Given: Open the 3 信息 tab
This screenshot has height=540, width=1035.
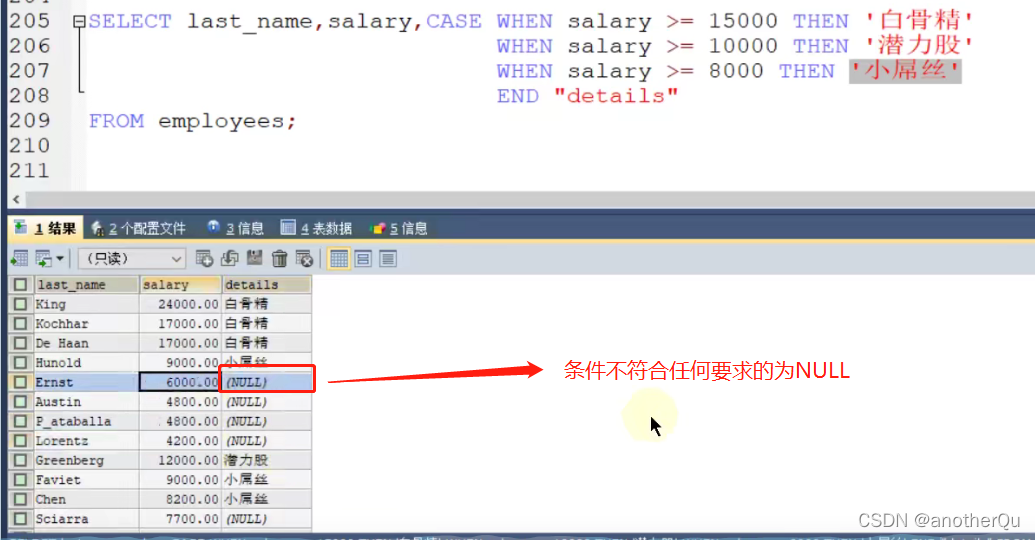Looking at the screenshot, I should point(236,228).
